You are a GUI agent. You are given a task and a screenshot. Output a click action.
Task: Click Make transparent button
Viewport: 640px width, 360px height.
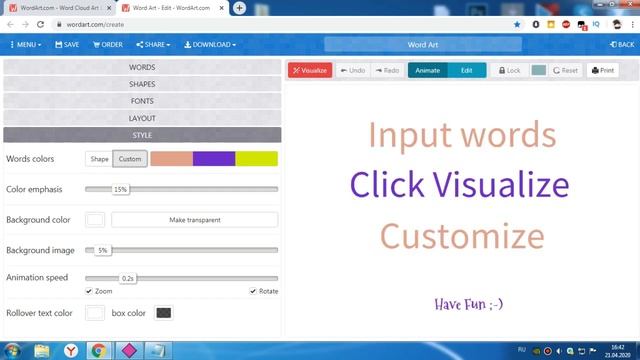[x=195, y=220]
